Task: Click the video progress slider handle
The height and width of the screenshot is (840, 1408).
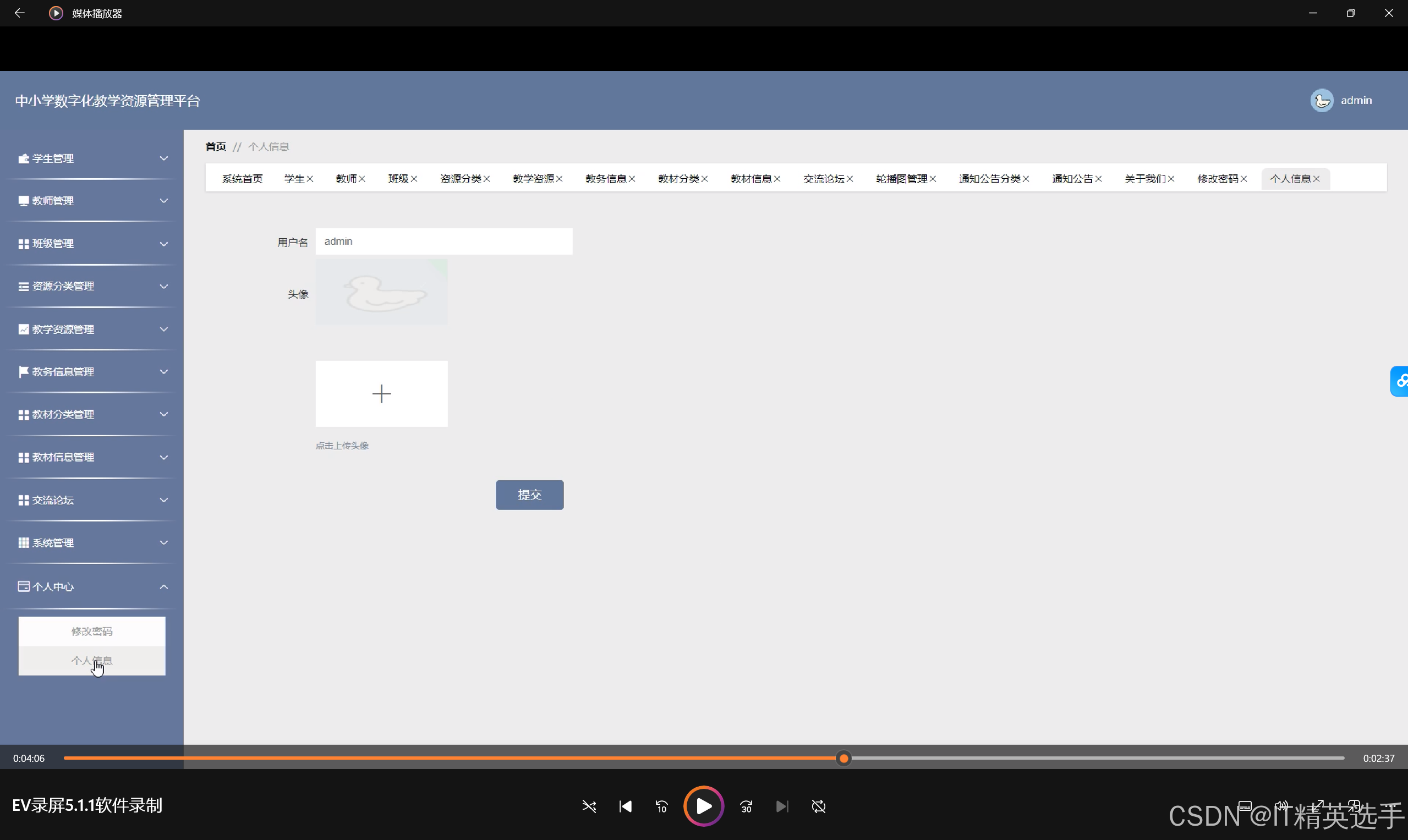Action: pyautogui.click(x=843, y=758)
